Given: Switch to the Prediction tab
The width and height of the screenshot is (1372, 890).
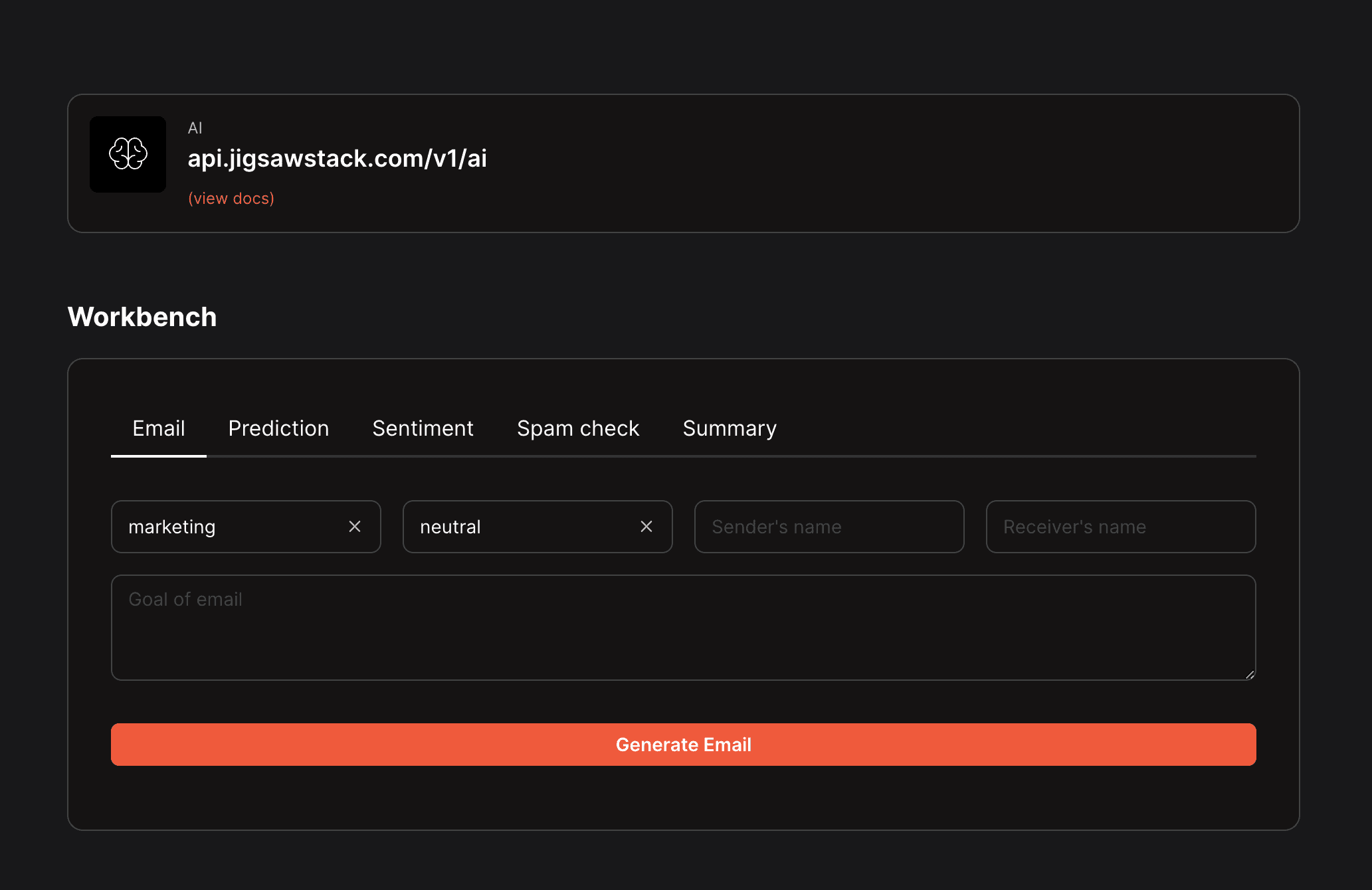Looking at the screenshot, I should 278,428.
